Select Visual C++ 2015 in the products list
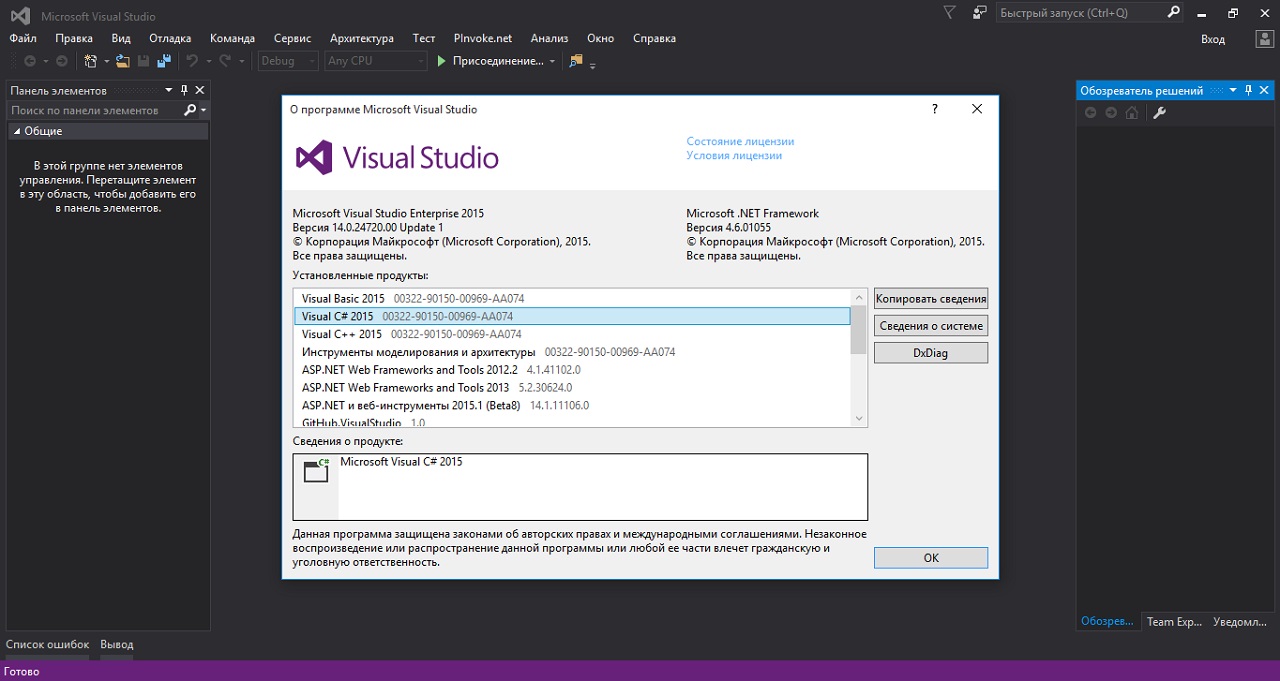The width and height of the screenshot is (1280, 681). tap(342, 334)
